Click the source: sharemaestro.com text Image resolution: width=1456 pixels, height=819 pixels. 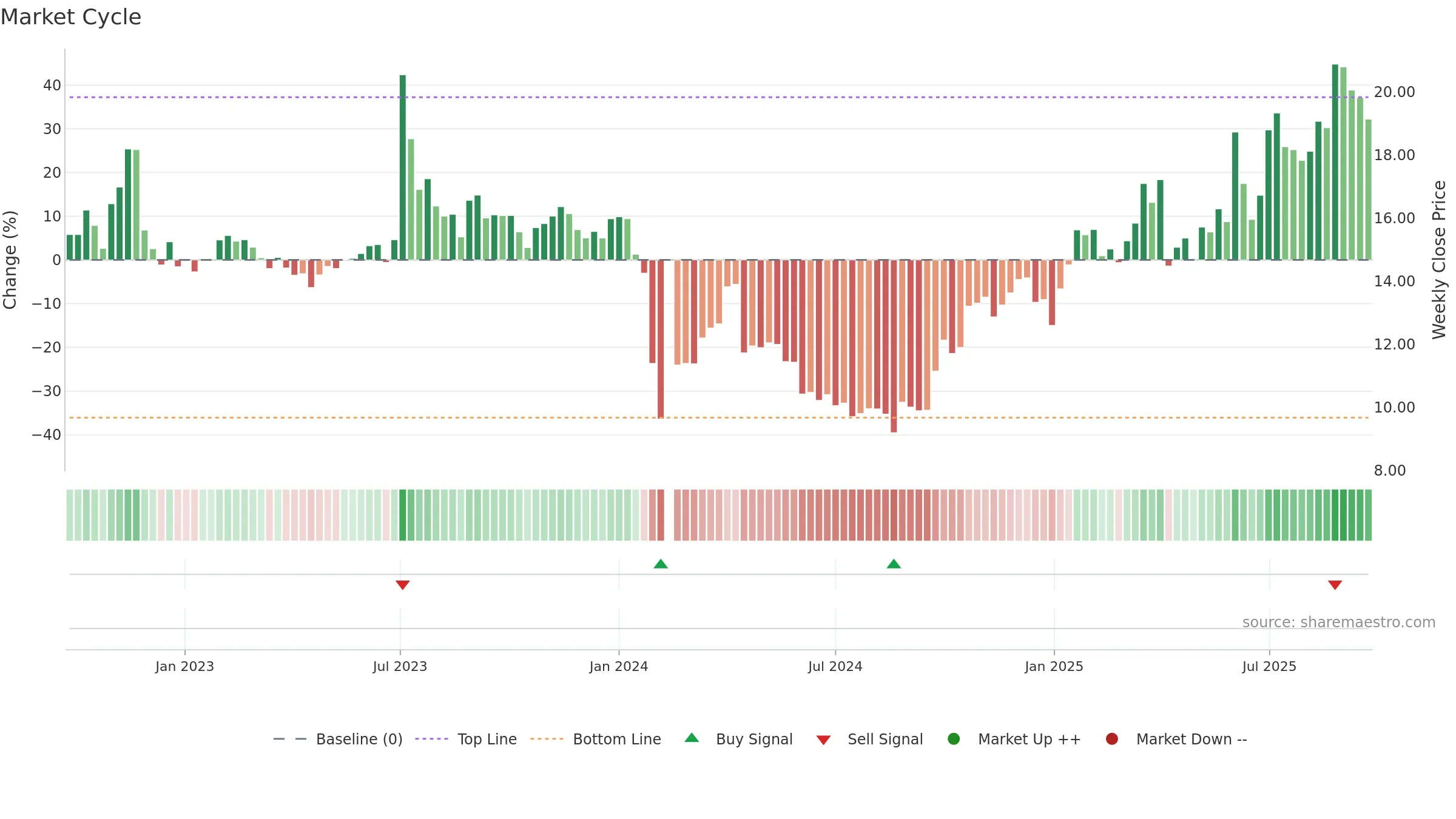pyautogui.click(x=1339, y=622)
